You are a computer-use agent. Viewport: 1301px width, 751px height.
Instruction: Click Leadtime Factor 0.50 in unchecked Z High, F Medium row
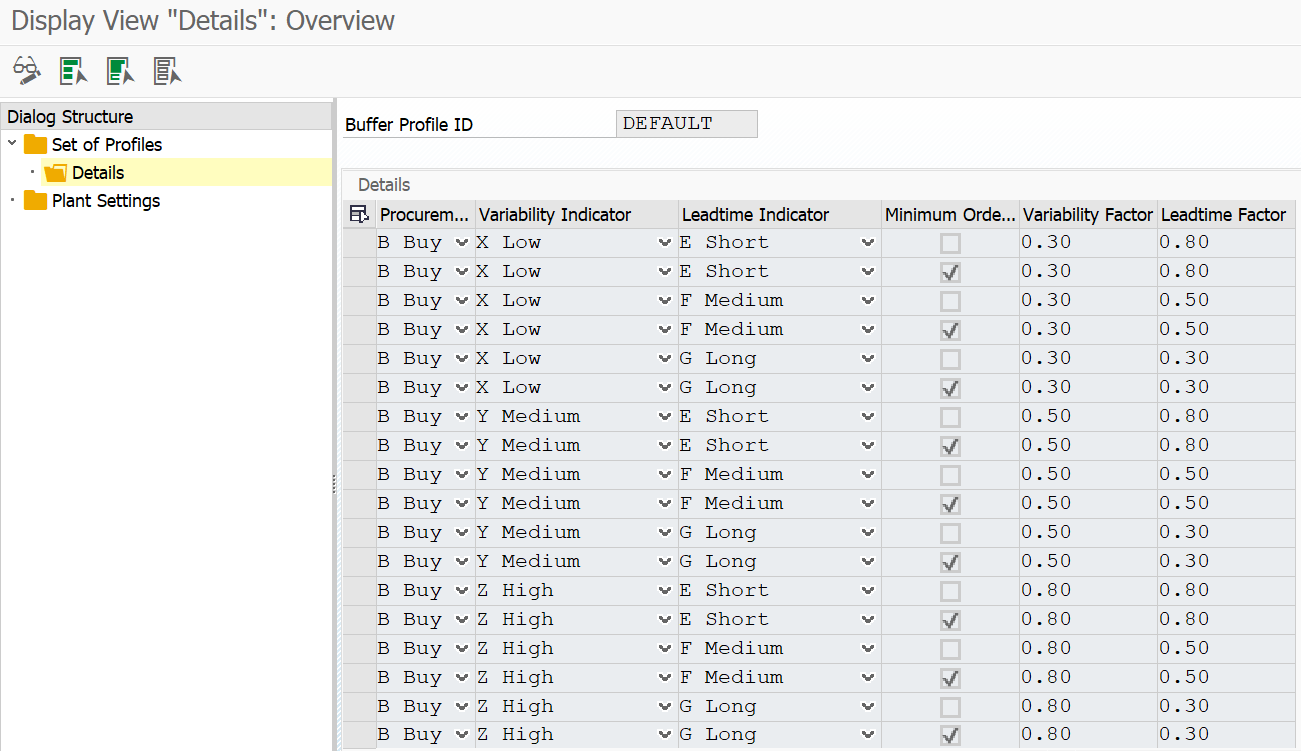click(1227, 649)
